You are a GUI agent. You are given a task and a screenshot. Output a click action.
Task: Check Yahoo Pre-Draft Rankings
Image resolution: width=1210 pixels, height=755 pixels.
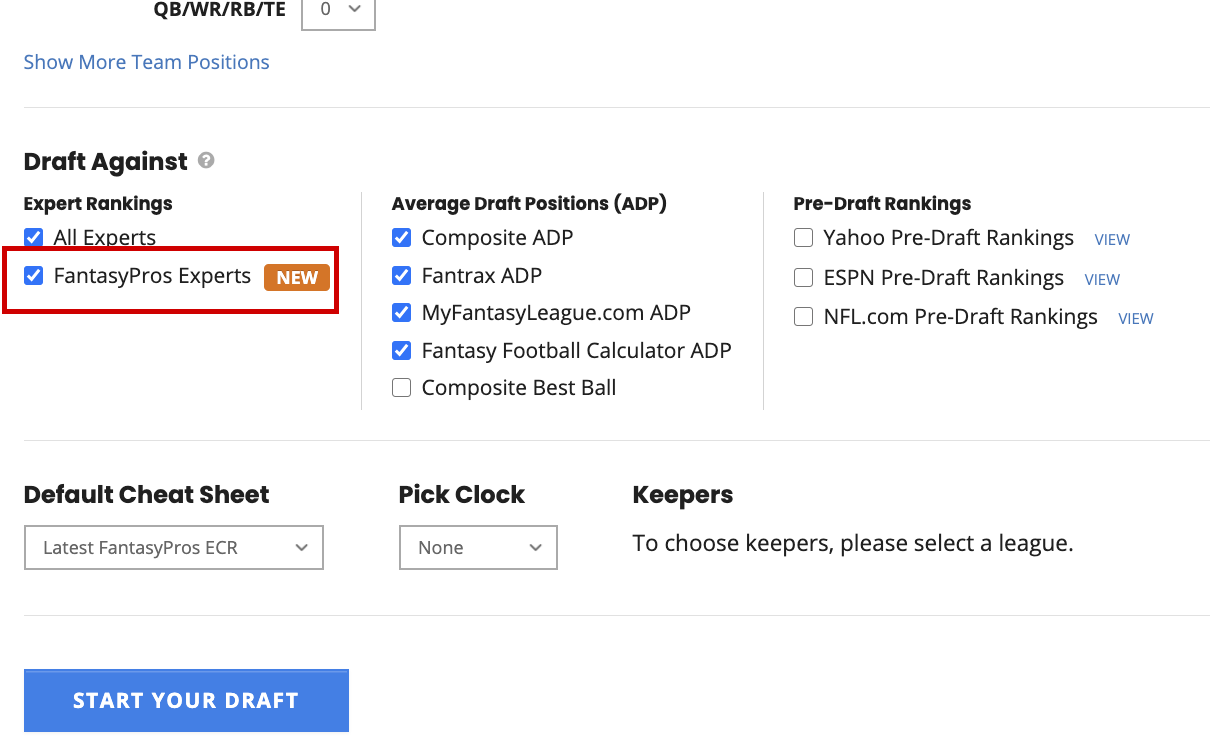pos(803,238)
